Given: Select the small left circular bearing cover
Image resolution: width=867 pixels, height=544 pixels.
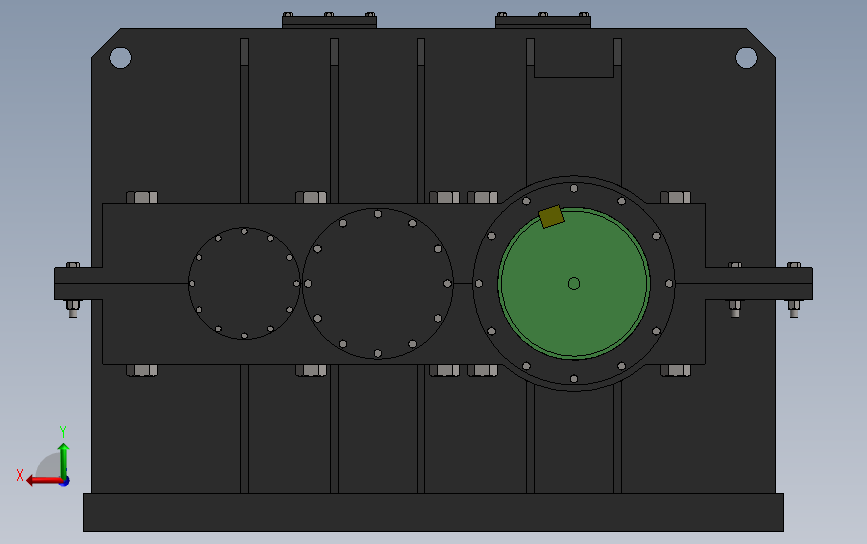Looking at the screenshot, I should (244, 284).
